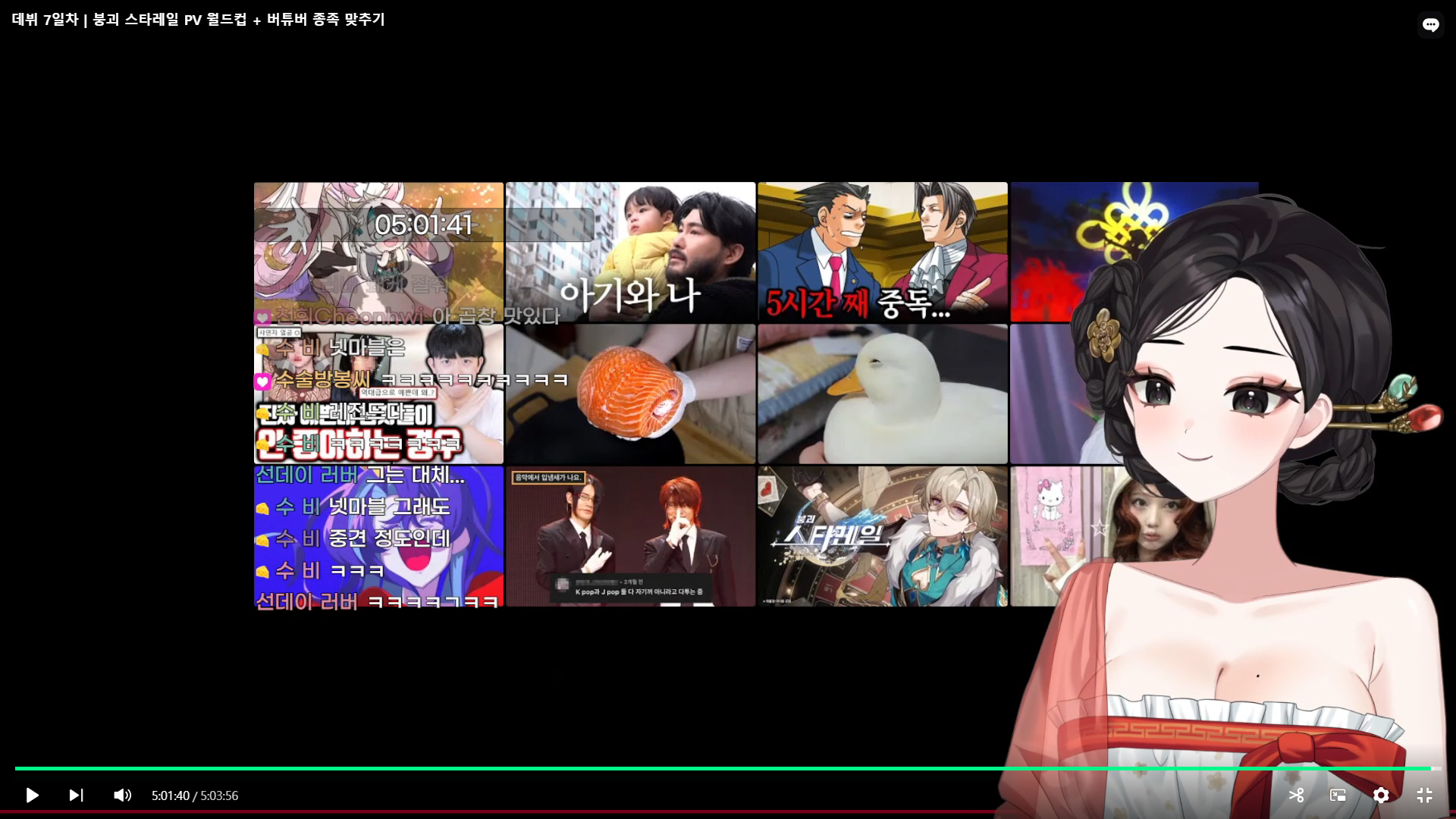The width and height of the screenshot is (1456, 819).
Task: Exit fullscreen mode
Action: click(x=1424, y=795)
